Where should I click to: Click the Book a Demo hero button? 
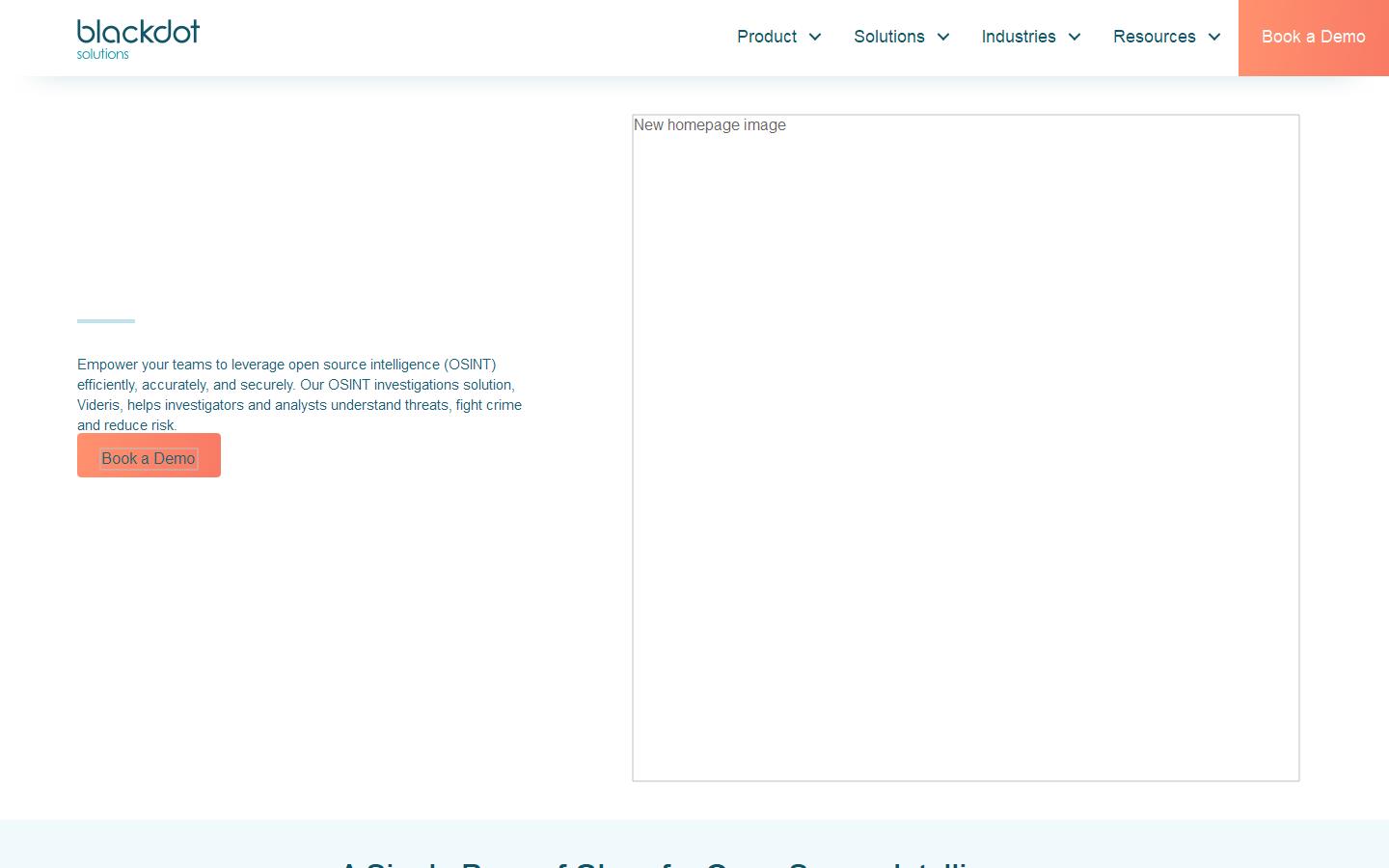click(149, 455)
